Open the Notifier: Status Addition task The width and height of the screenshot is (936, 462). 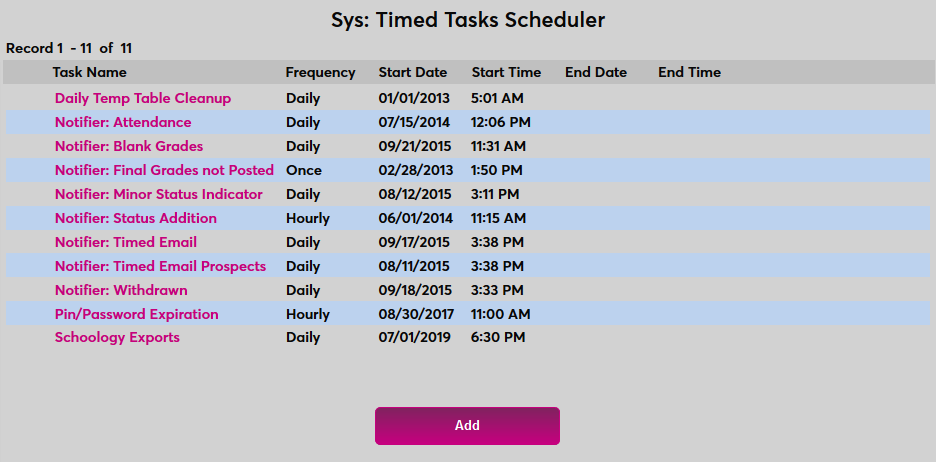[x=136, y=218]
